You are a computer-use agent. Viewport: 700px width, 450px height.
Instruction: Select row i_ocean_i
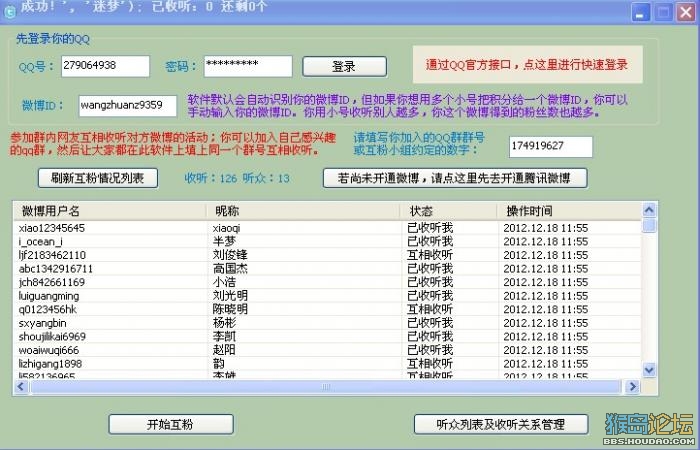(x=327, y=242)
